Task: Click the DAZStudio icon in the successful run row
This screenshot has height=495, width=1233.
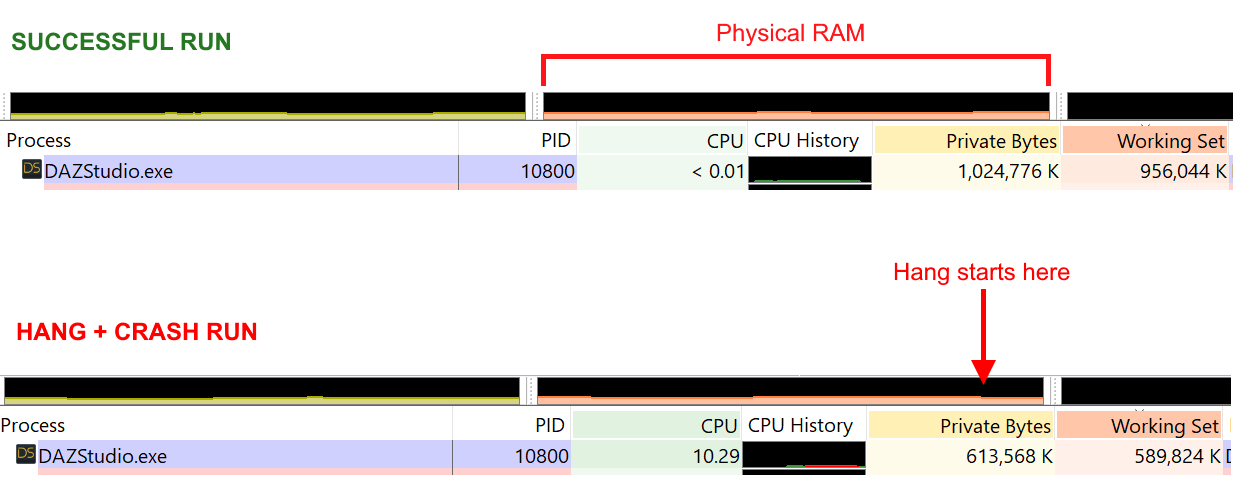Action: click(32, 170)
